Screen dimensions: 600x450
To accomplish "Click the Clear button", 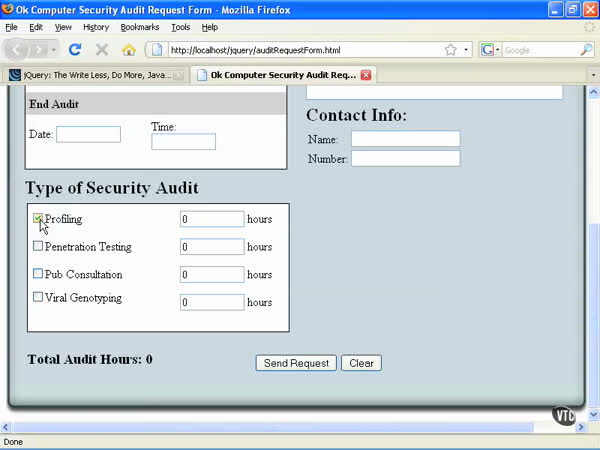I will tap(361, 363).
